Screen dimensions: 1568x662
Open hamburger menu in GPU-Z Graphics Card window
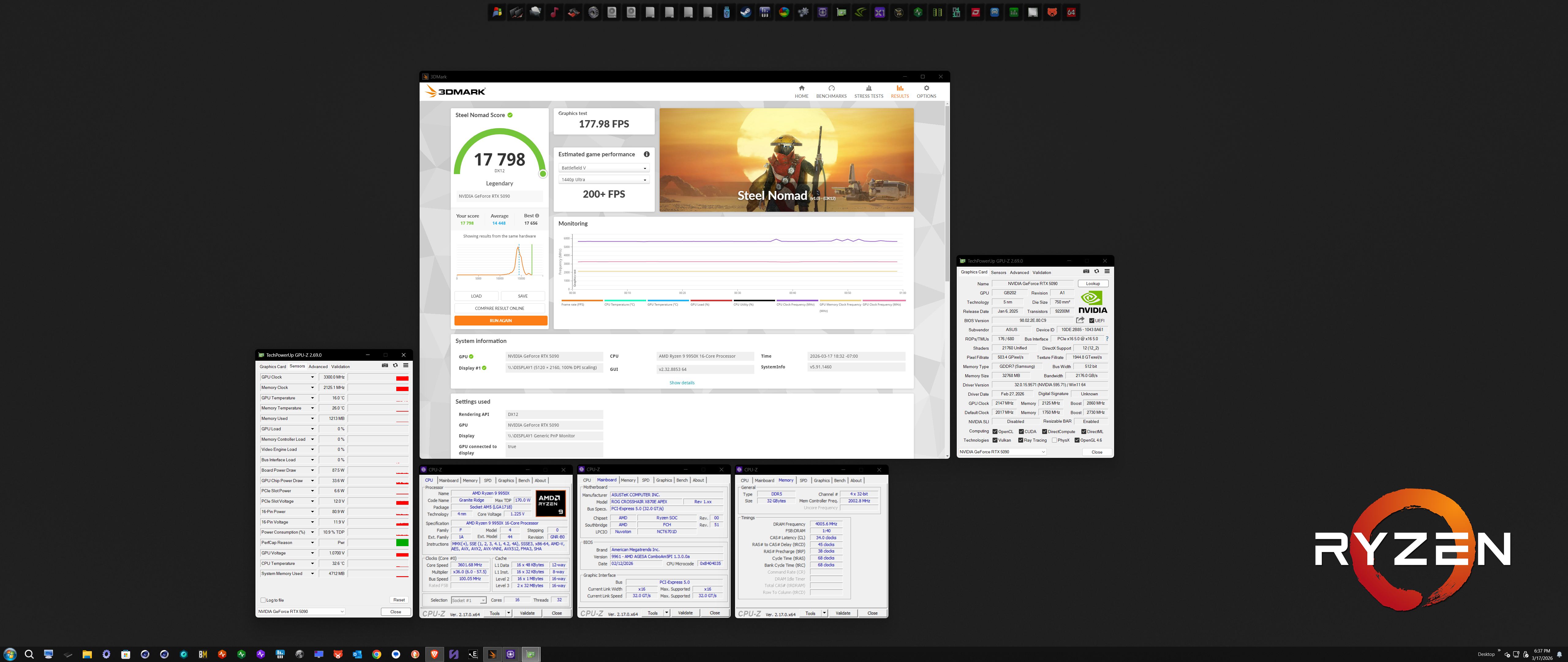click(x=1106, y=272)
